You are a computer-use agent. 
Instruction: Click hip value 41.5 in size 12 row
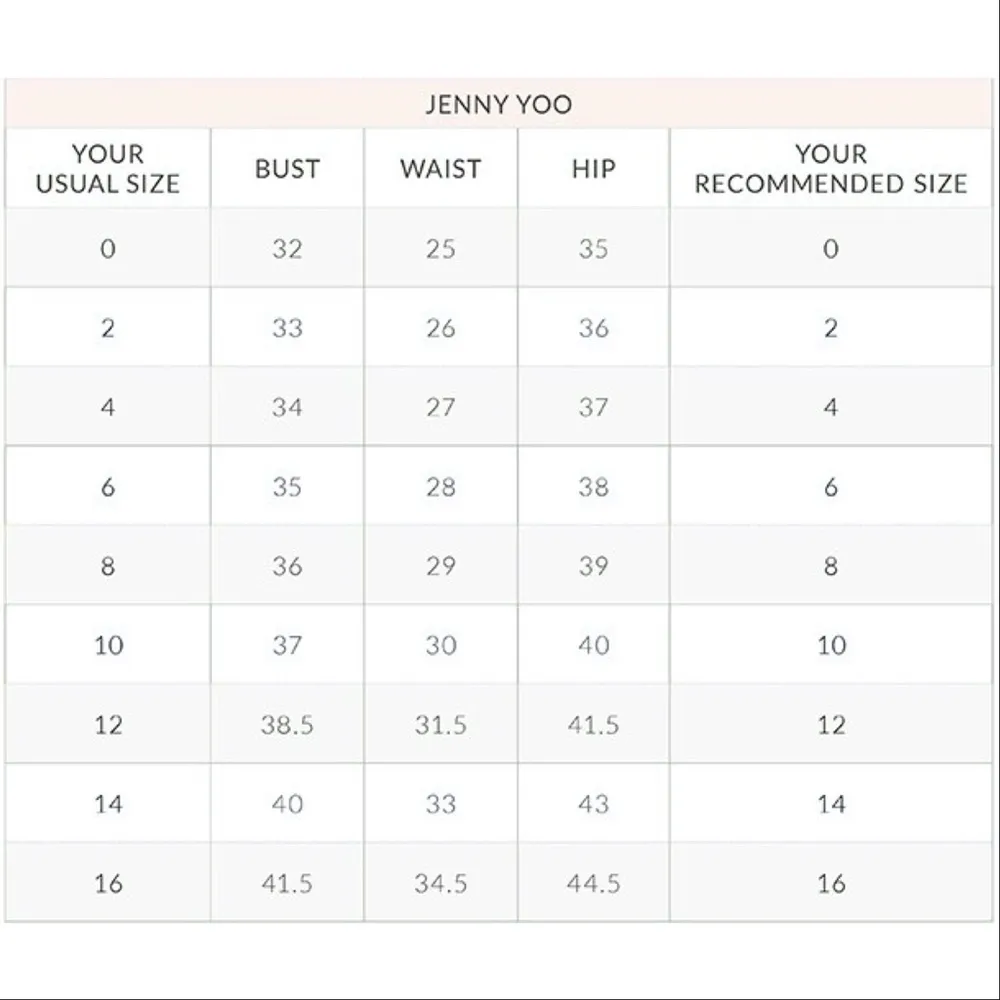tap(593, 725)
